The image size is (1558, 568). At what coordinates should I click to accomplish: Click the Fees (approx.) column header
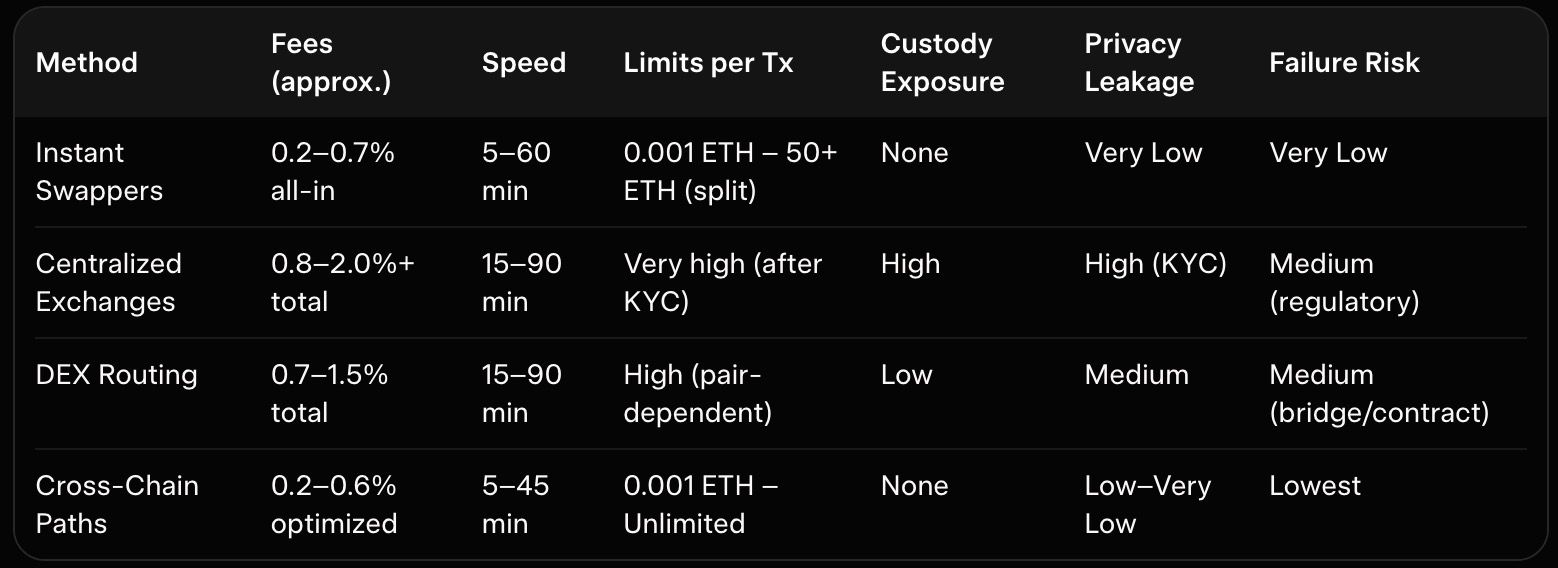[x=330, y=63]
